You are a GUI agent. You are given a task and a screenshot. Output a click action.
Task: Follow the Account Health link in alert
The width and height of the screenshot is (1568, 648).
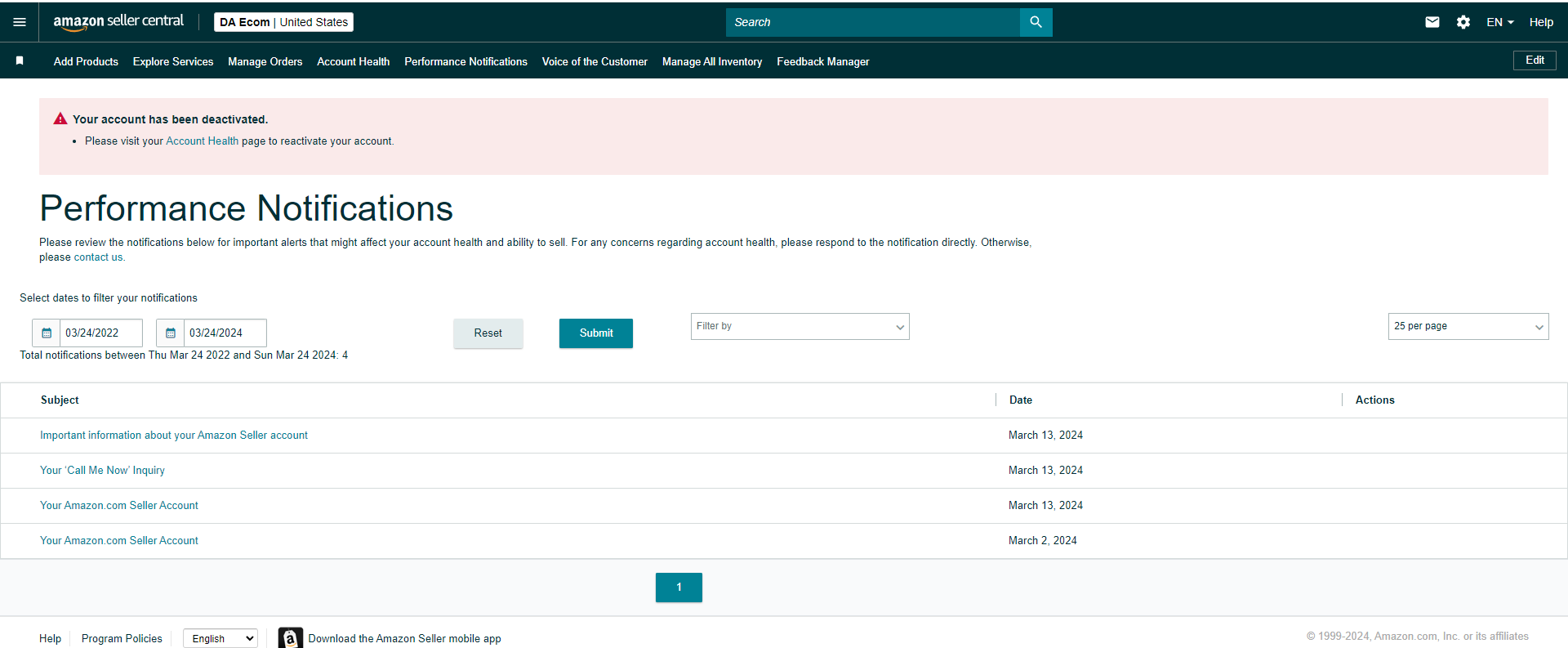point(203,141)
